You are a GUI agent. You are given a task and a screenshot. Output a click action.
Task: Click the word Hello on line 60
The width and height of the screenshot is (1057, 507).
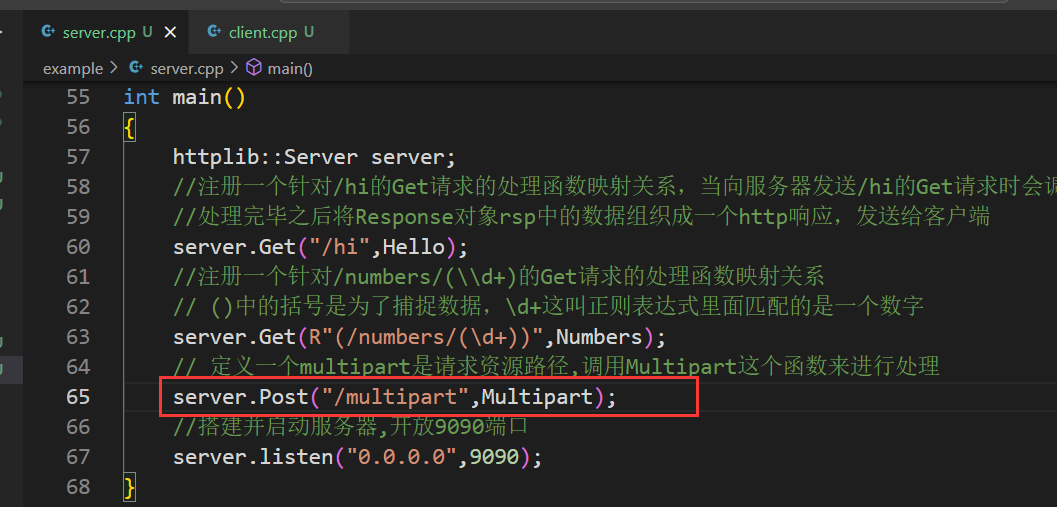(414, 247)
